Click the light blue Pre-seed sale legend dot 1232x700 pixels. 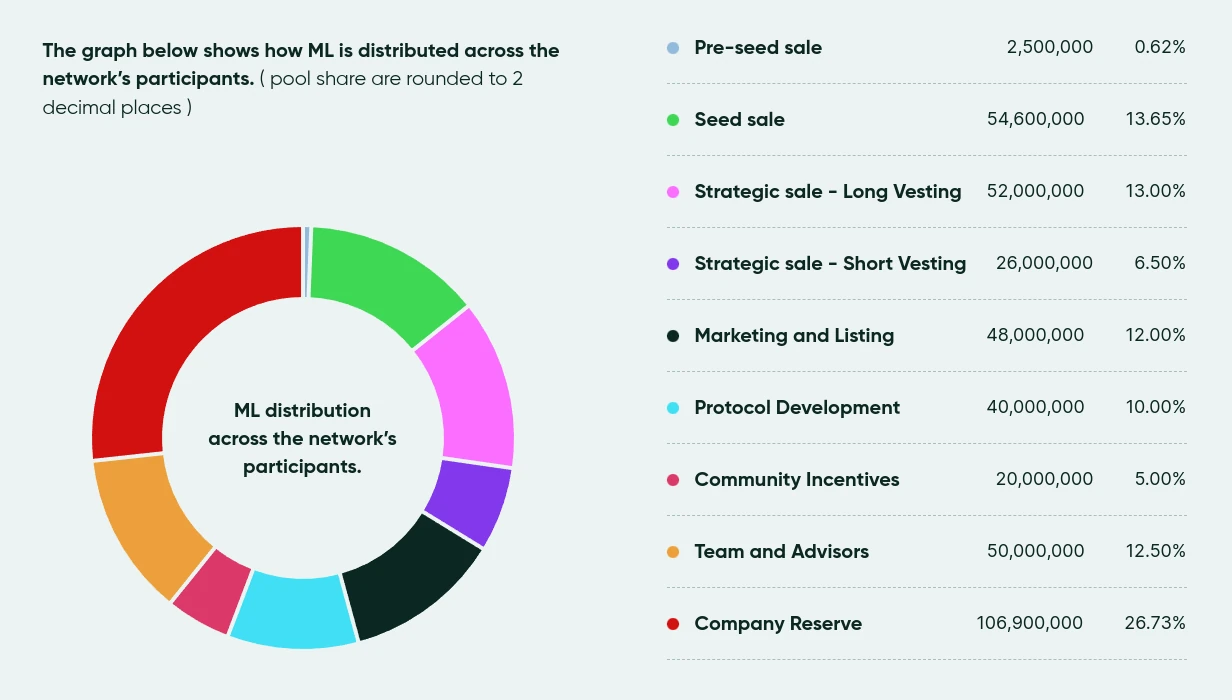click(673, 48)
